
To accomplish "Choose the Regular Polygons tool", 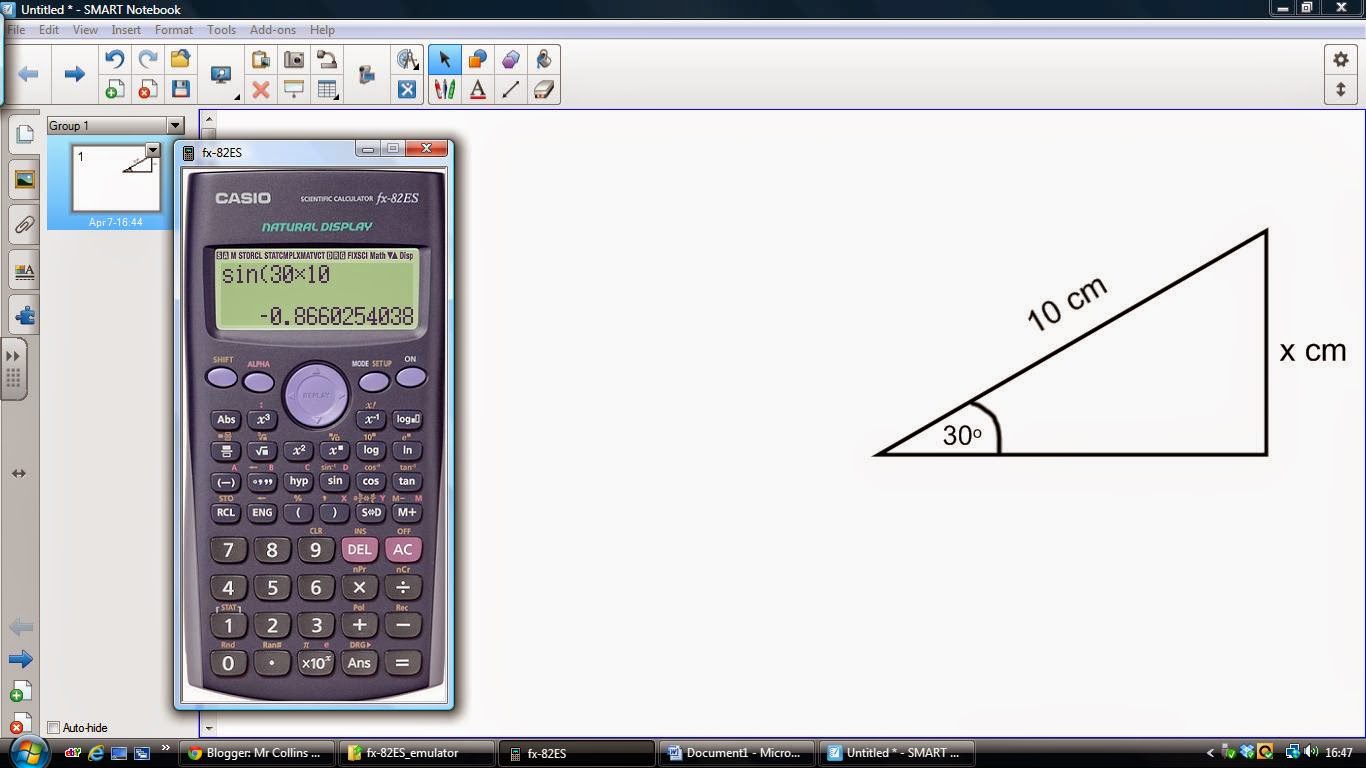I will pyautogui.click(x=510, y=60).
